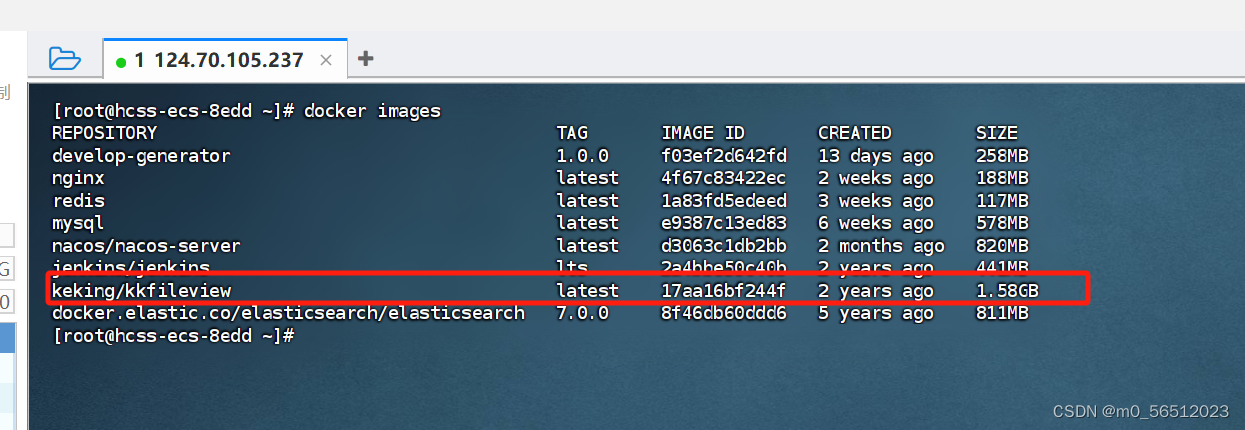1245x430 pixels.
Task: Click the last shell prompt line
Action: pyautogui.click(x=173, y=336)
